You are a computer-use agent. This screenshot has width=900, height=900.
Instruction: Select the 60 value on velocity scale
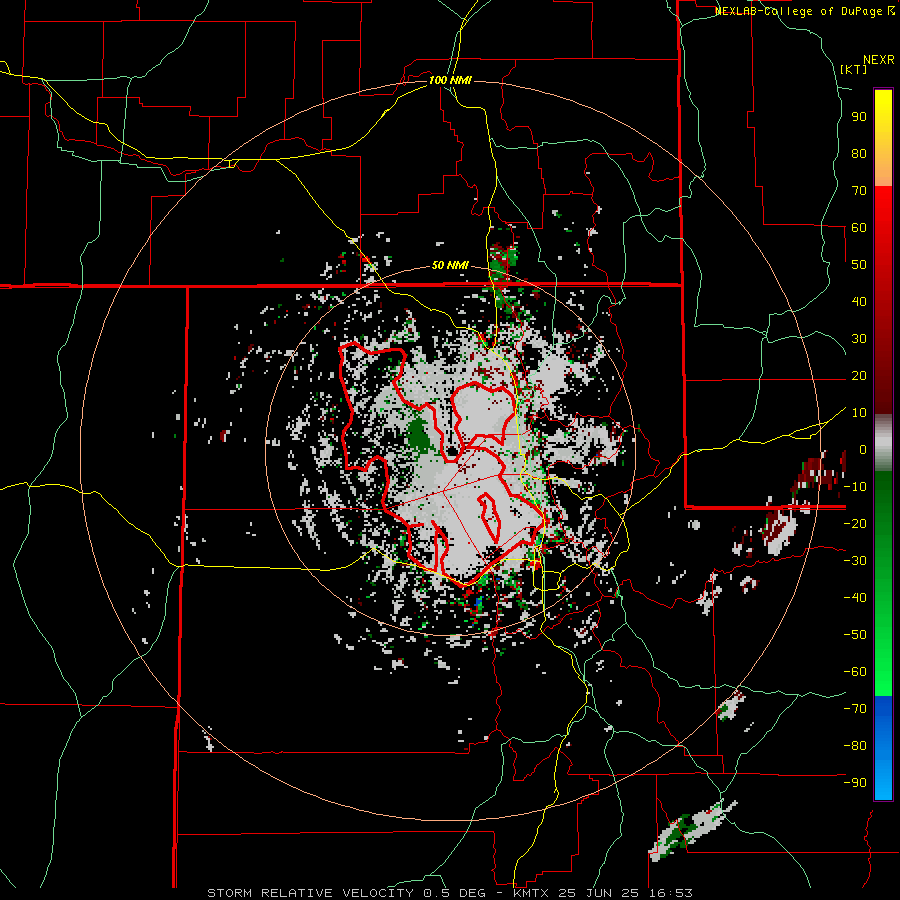(859, 227)
